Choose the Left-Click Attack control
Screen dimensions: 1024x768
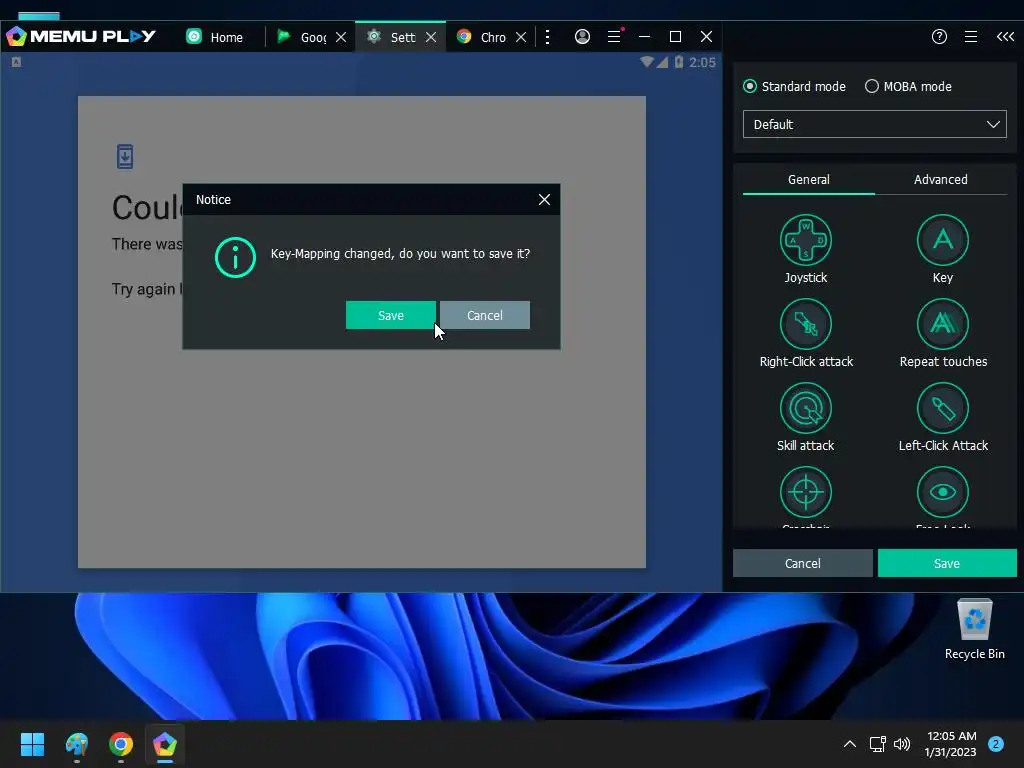pyautogui.click(x=942, y=408)
